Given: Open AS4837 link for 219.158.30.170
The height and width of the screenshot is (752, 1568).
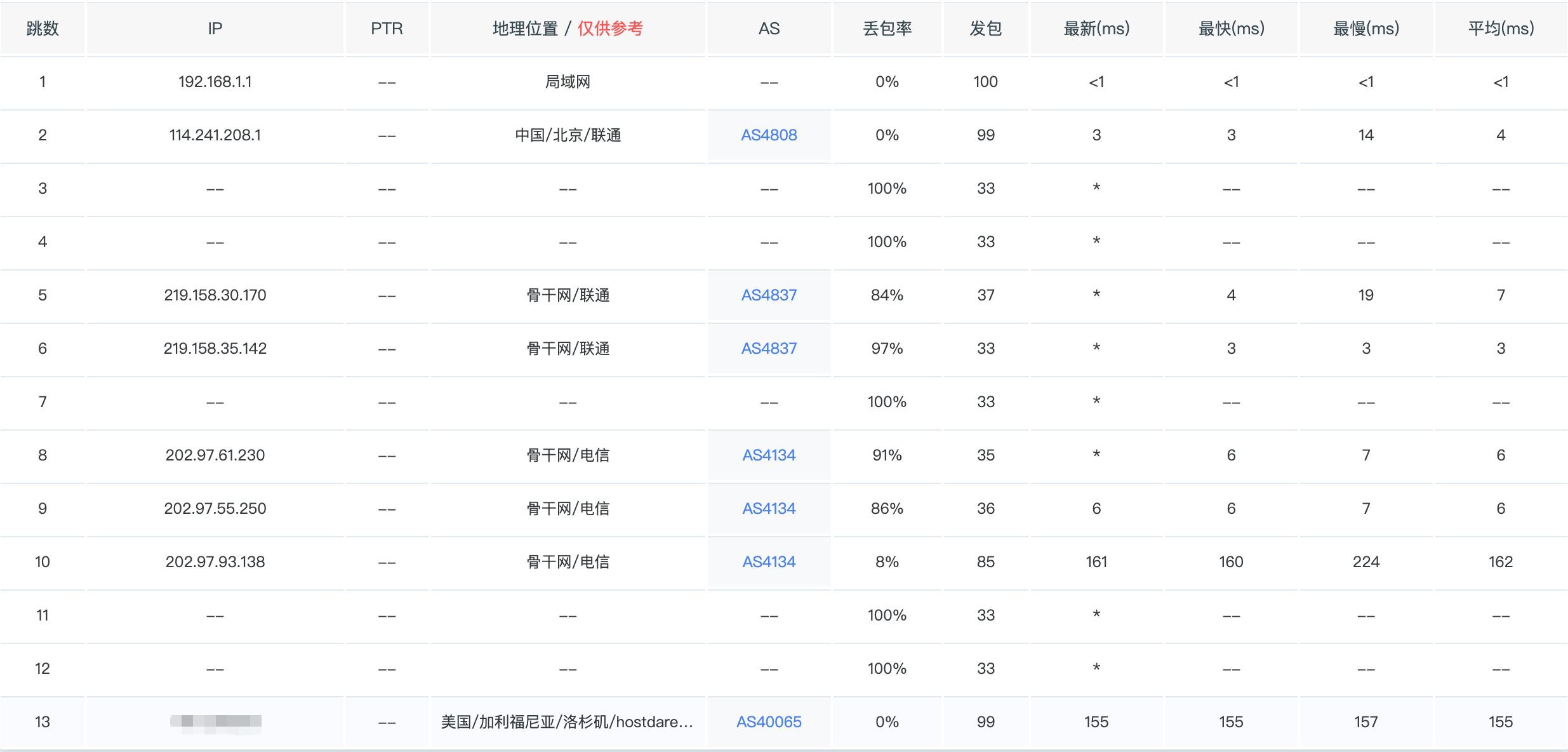Looking at the screenshot, I should [x=769, y=295].
